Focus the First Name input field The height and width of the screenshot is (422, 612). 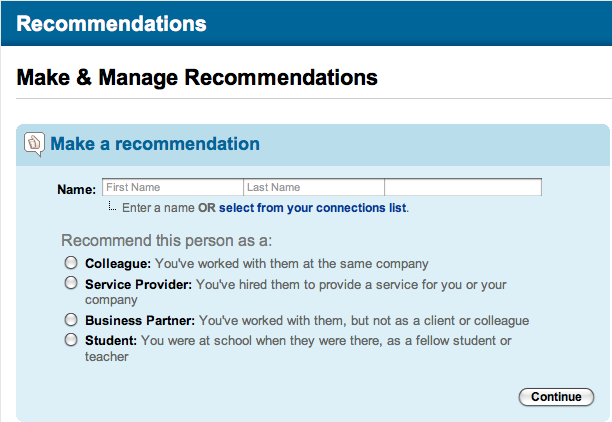(172, 187)
